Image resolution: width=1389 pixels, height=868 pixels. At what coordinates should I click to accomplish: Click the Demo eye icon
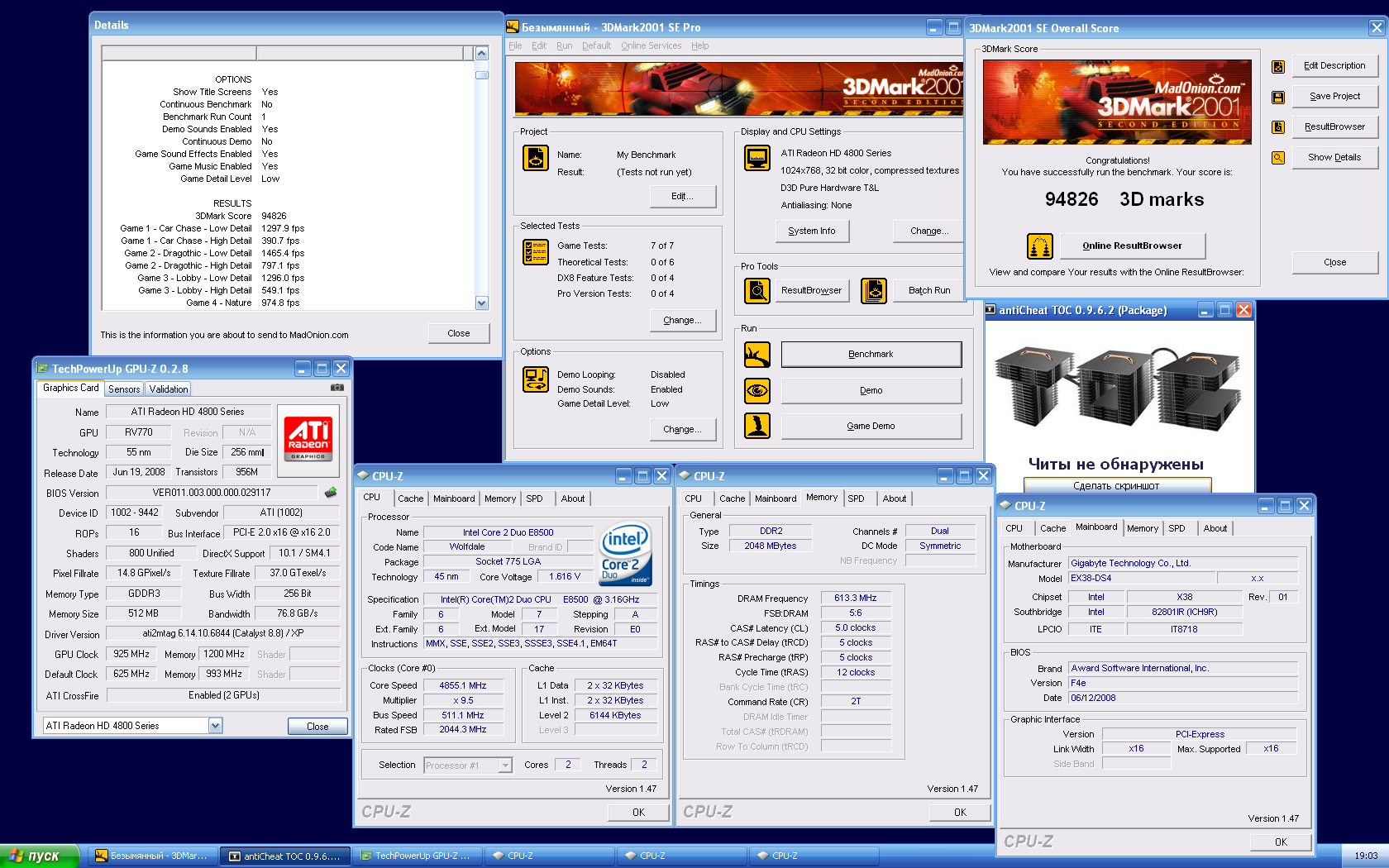click(x=757, y=390)
